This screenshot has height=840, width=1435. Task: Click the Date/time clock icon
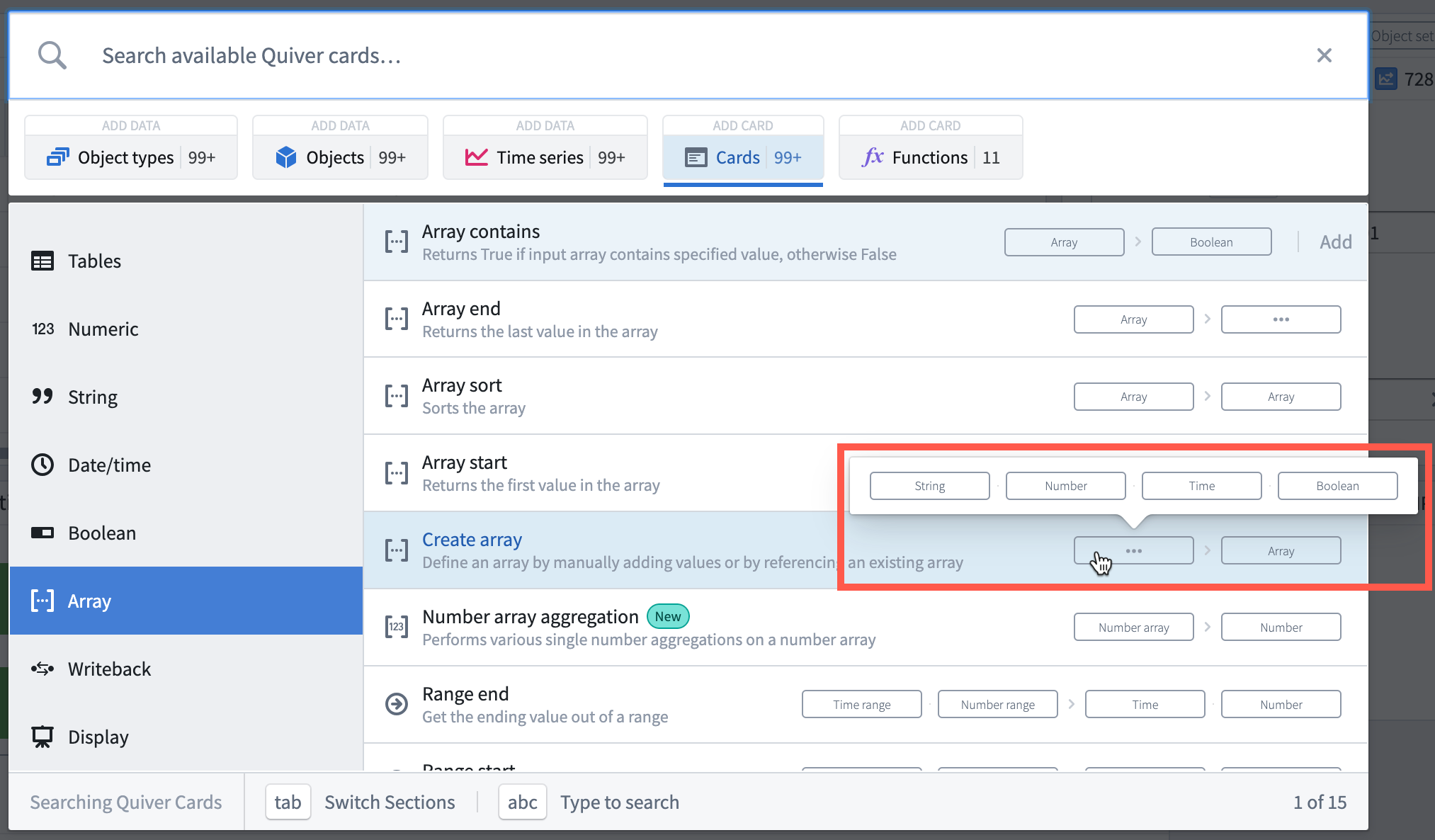point(42,465)
